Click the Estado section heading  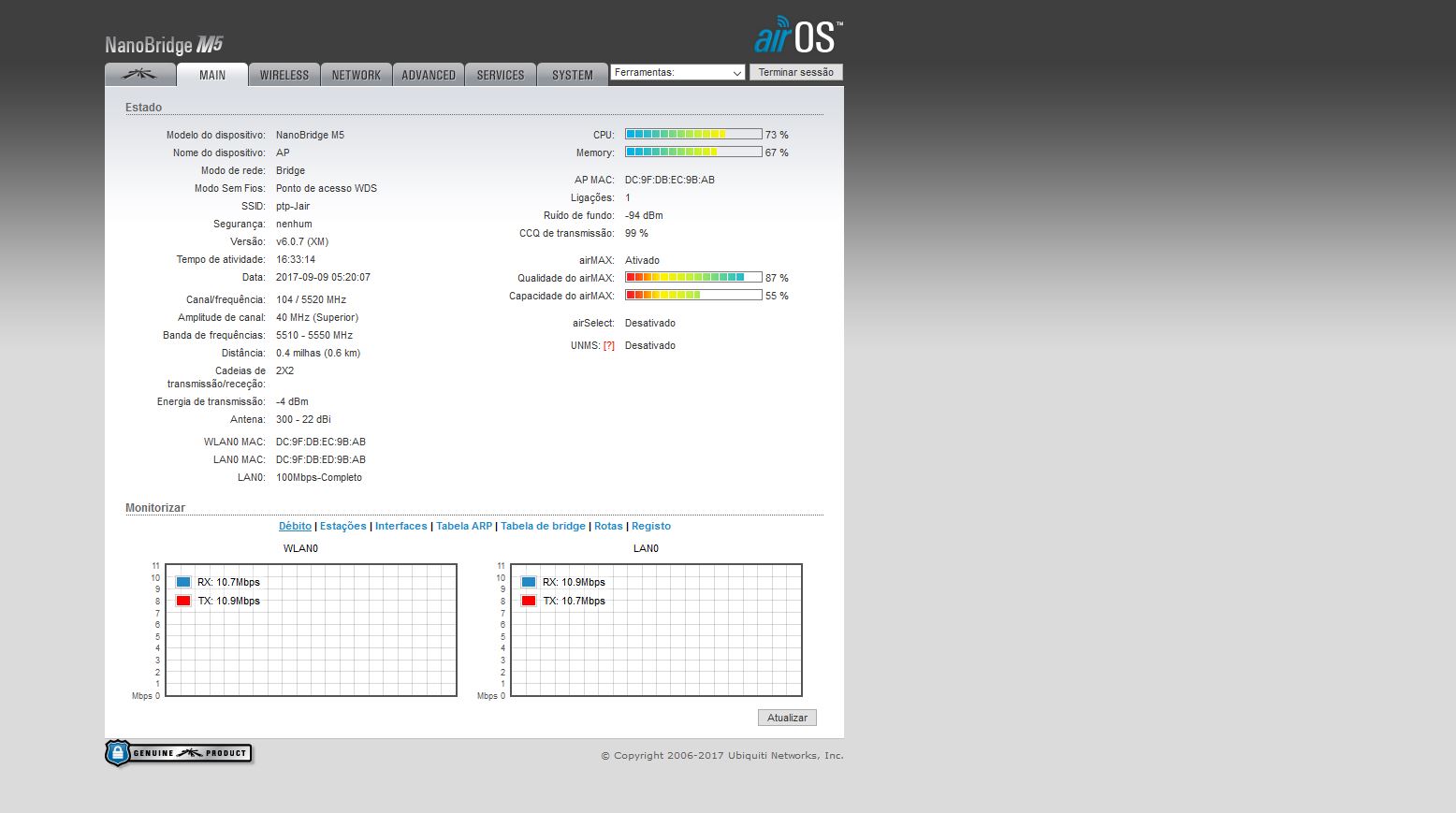pos(143,108)
